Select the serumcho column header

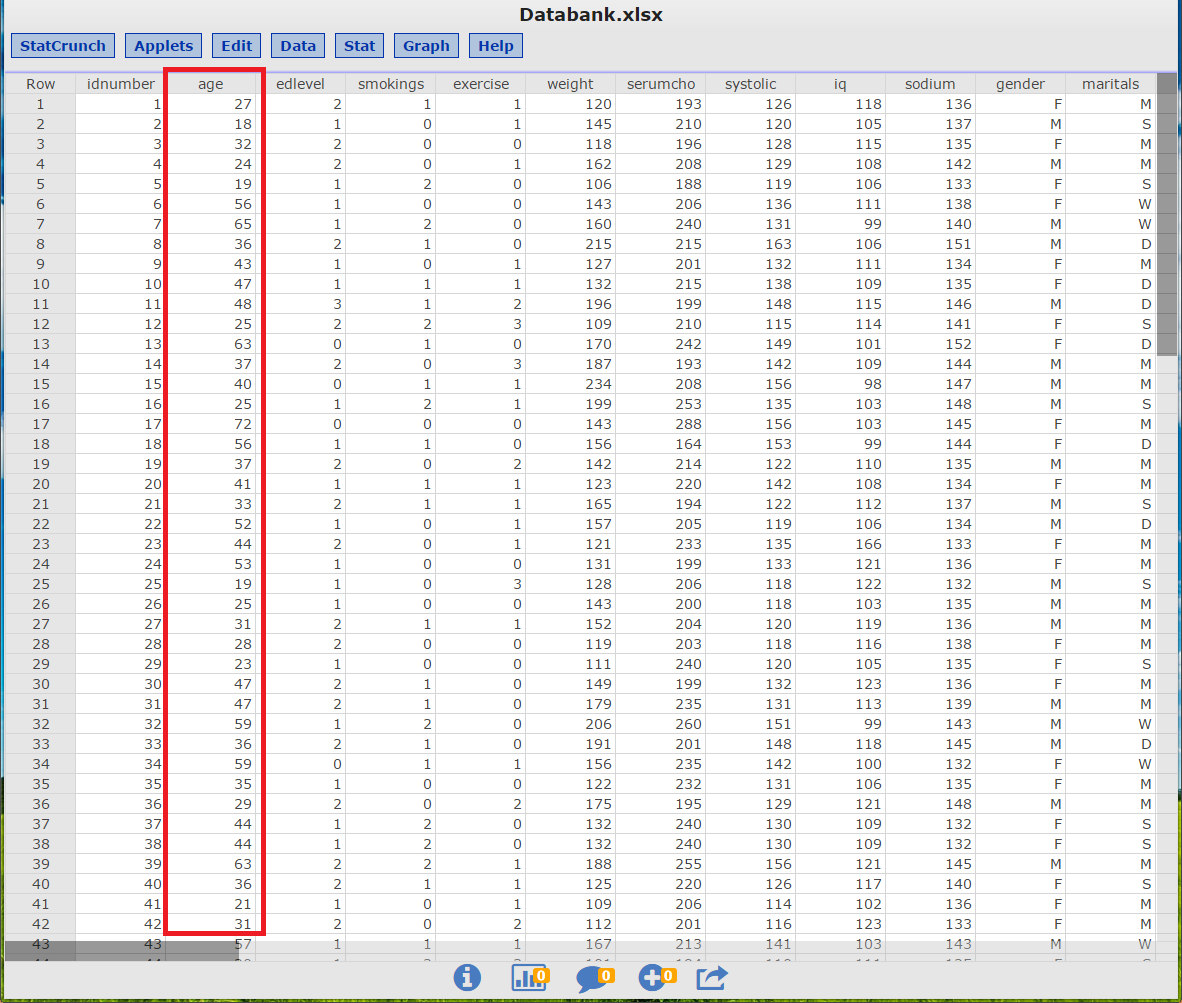tap(660, 84)
